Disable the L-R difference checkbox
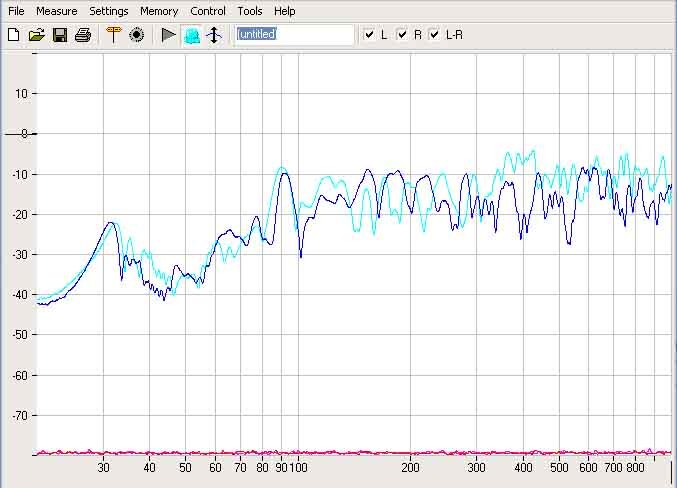 pos(435,35)
